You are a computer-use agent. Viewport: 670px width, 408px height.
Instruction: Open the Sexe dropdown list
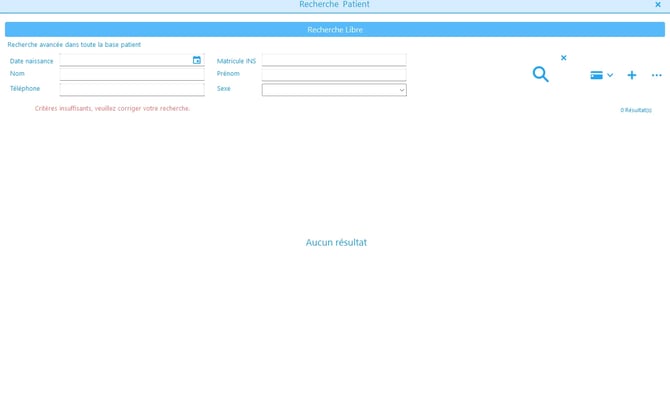tap(334, 90)
